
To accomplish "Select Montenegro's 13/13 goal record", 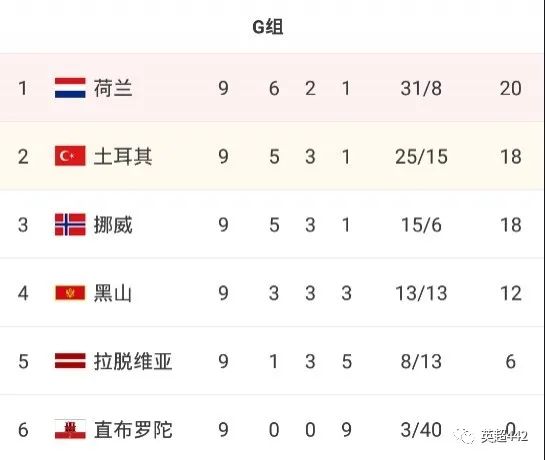I will 421,293.
